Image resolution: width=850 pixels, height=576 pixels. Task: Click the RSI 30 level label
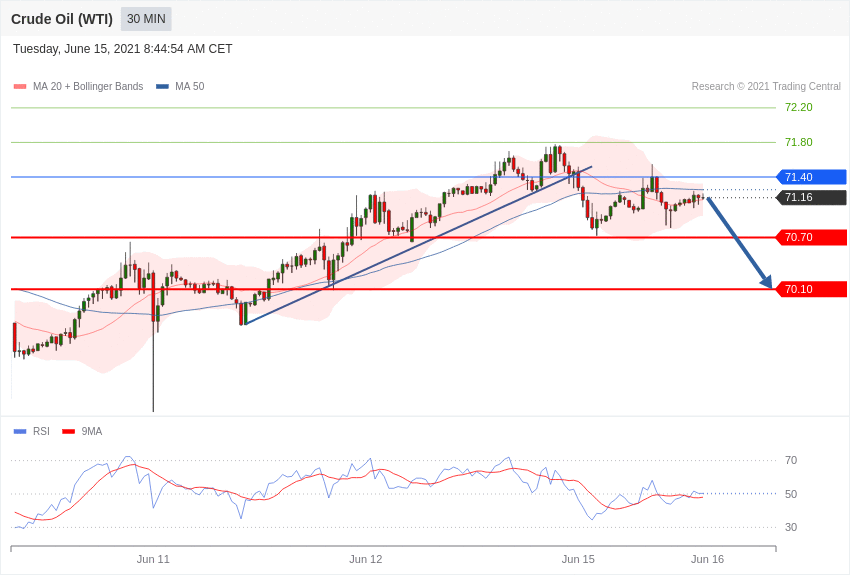pos(791,527)
